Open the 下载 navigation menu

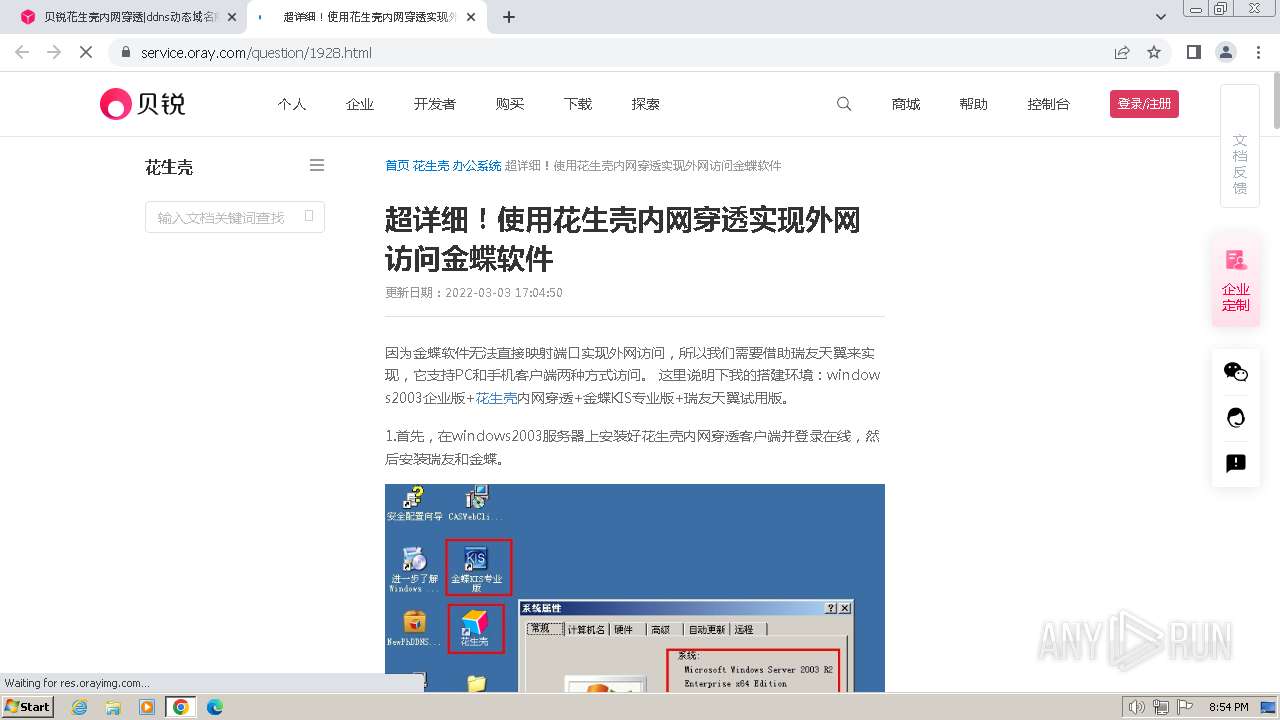point(578,104)
